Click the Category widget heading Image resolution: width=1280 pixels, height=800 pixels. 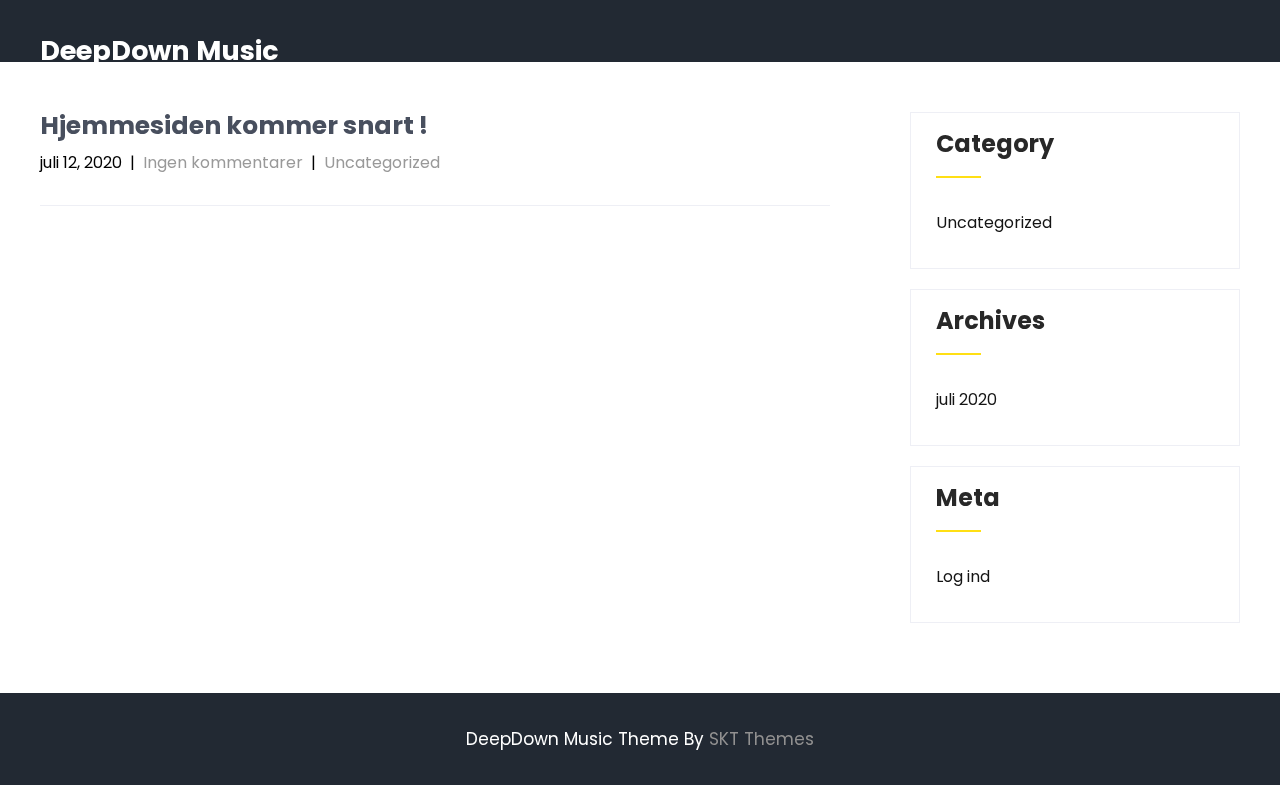pyautogui.click(x=995, y=144)
